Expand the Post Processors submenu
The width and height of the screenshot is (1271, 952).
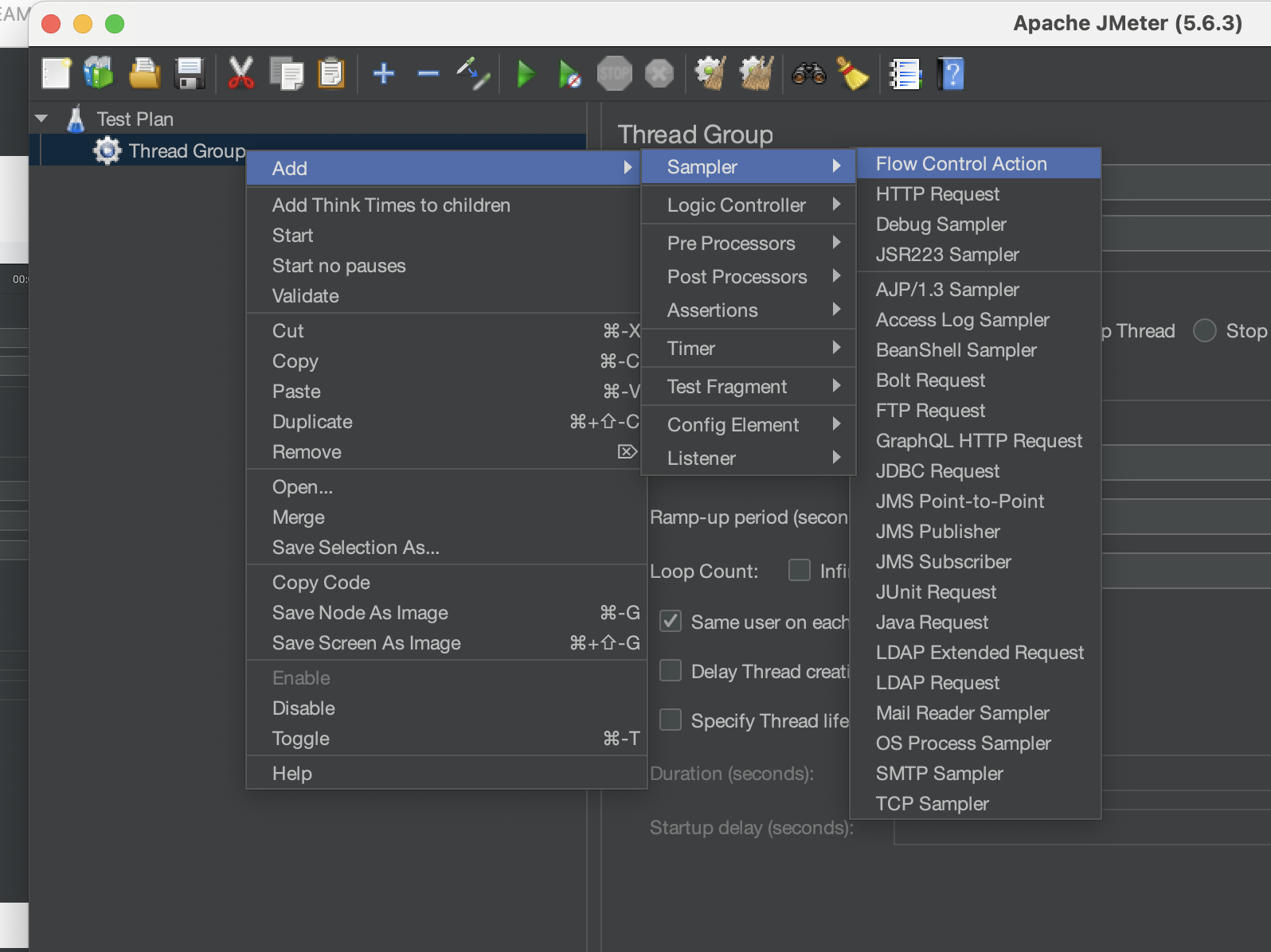(x=748, y=277)
